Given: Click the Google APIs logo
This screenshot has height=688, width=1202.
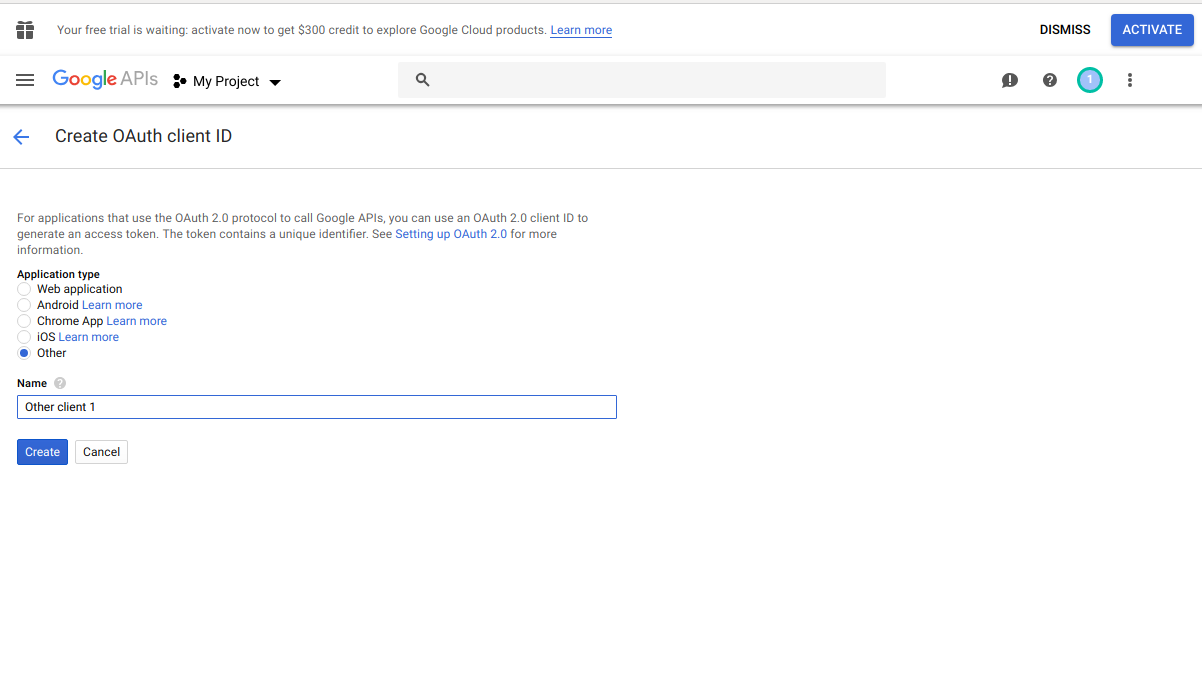Looking at the screenshot, I should point(104,79).
